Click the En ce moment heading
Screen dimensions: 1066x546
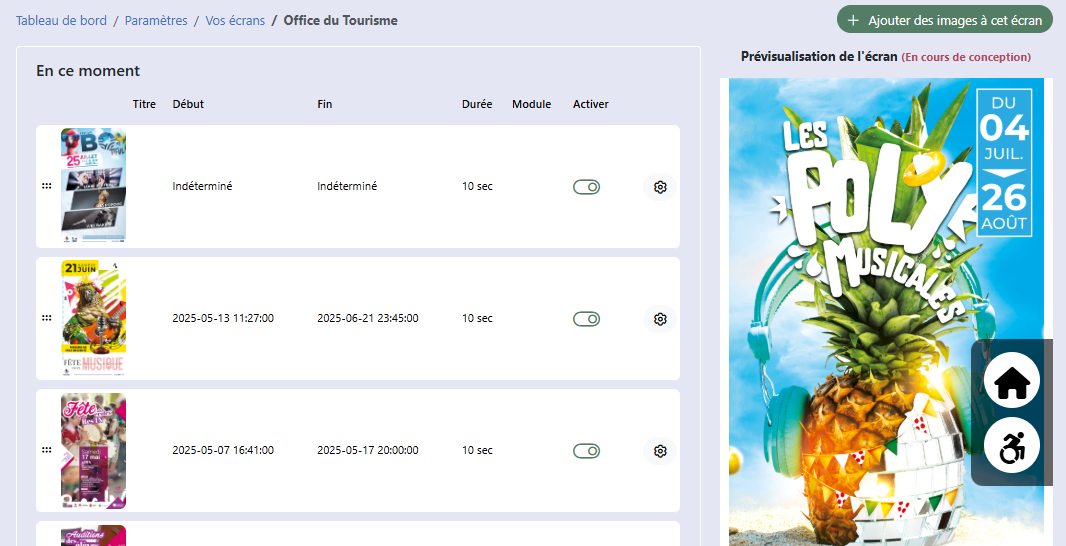click(88, 71)
